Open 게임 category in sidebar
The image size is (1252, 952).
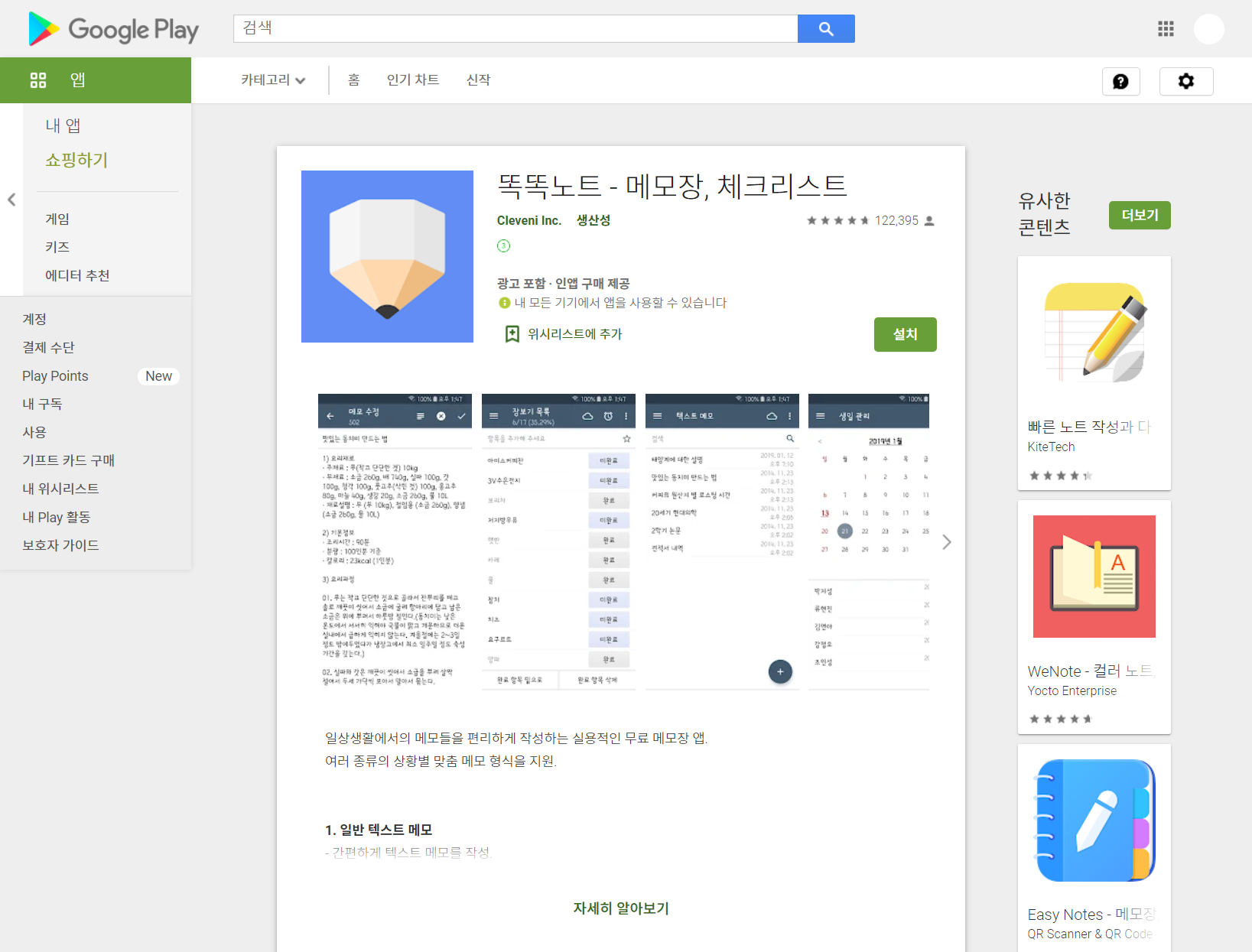coord(57,219)
